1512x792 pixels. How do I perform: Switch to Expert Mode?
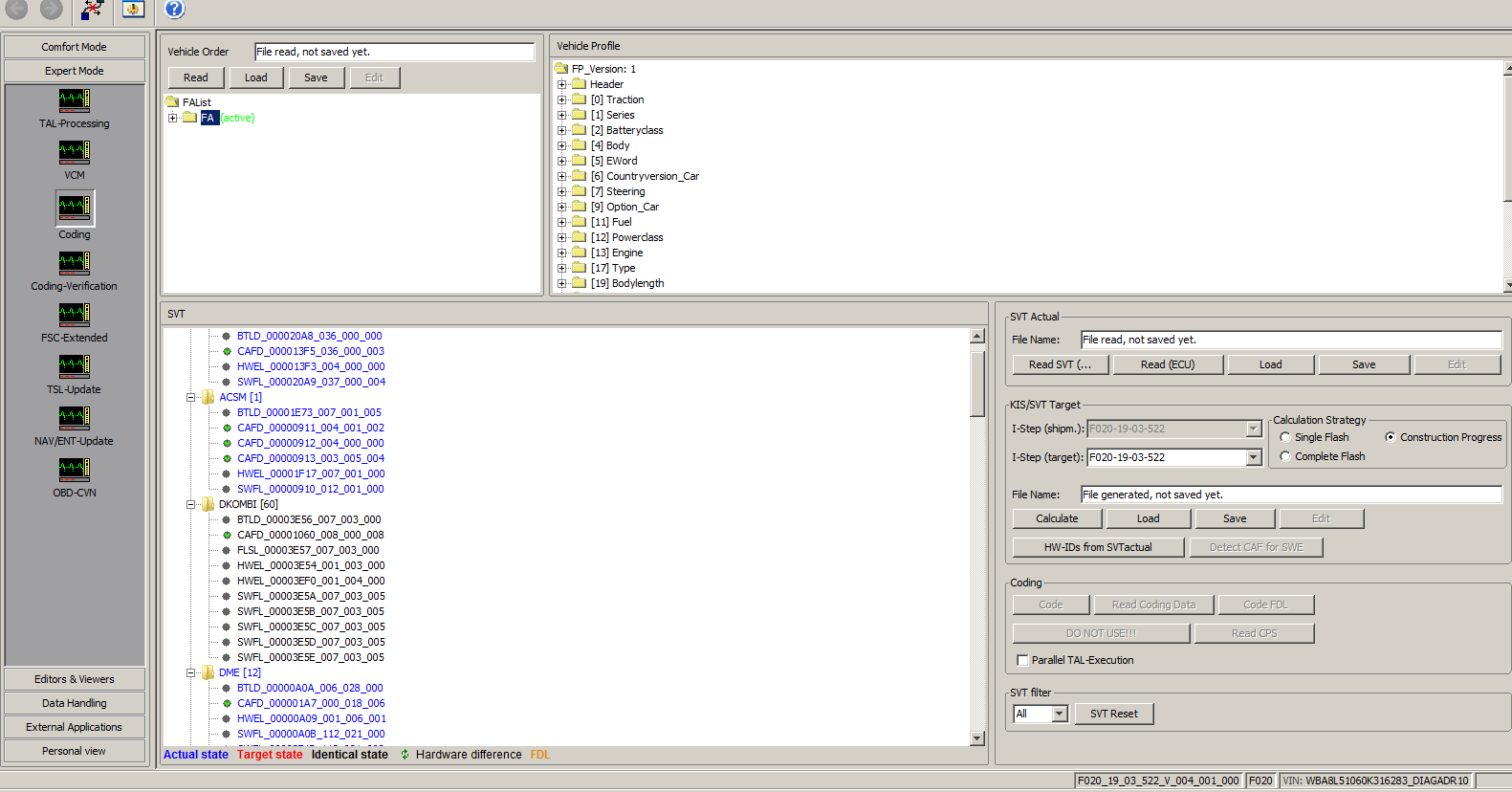pyautogui.click(x=75, y=71)
